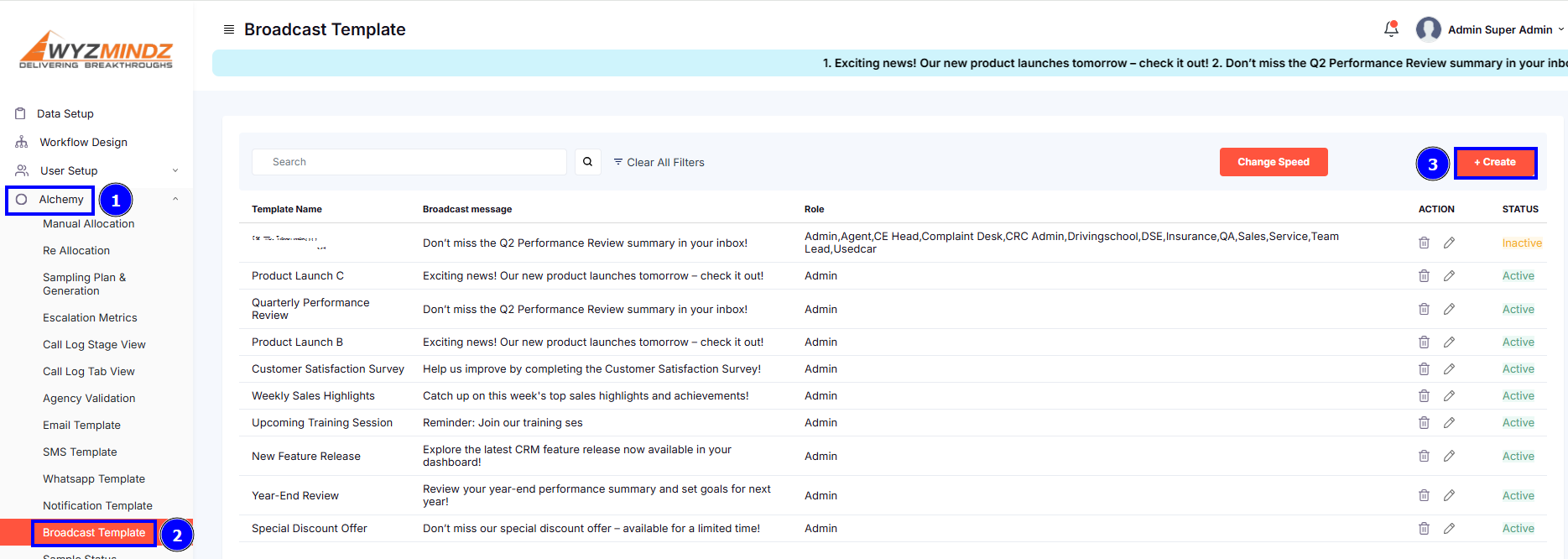Edit the Quarterly Performance Review template
Screen dimensions: 1568x559
1449,310
